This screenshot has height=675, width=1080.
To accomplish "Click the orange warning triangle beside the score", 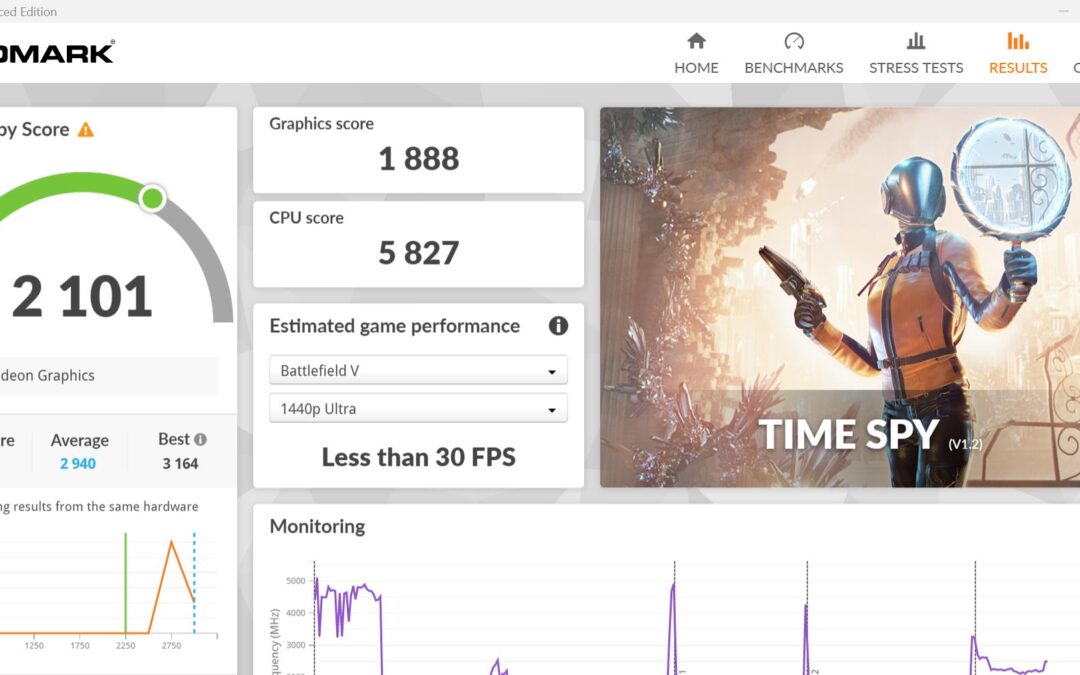I will [x=86, y=130].
